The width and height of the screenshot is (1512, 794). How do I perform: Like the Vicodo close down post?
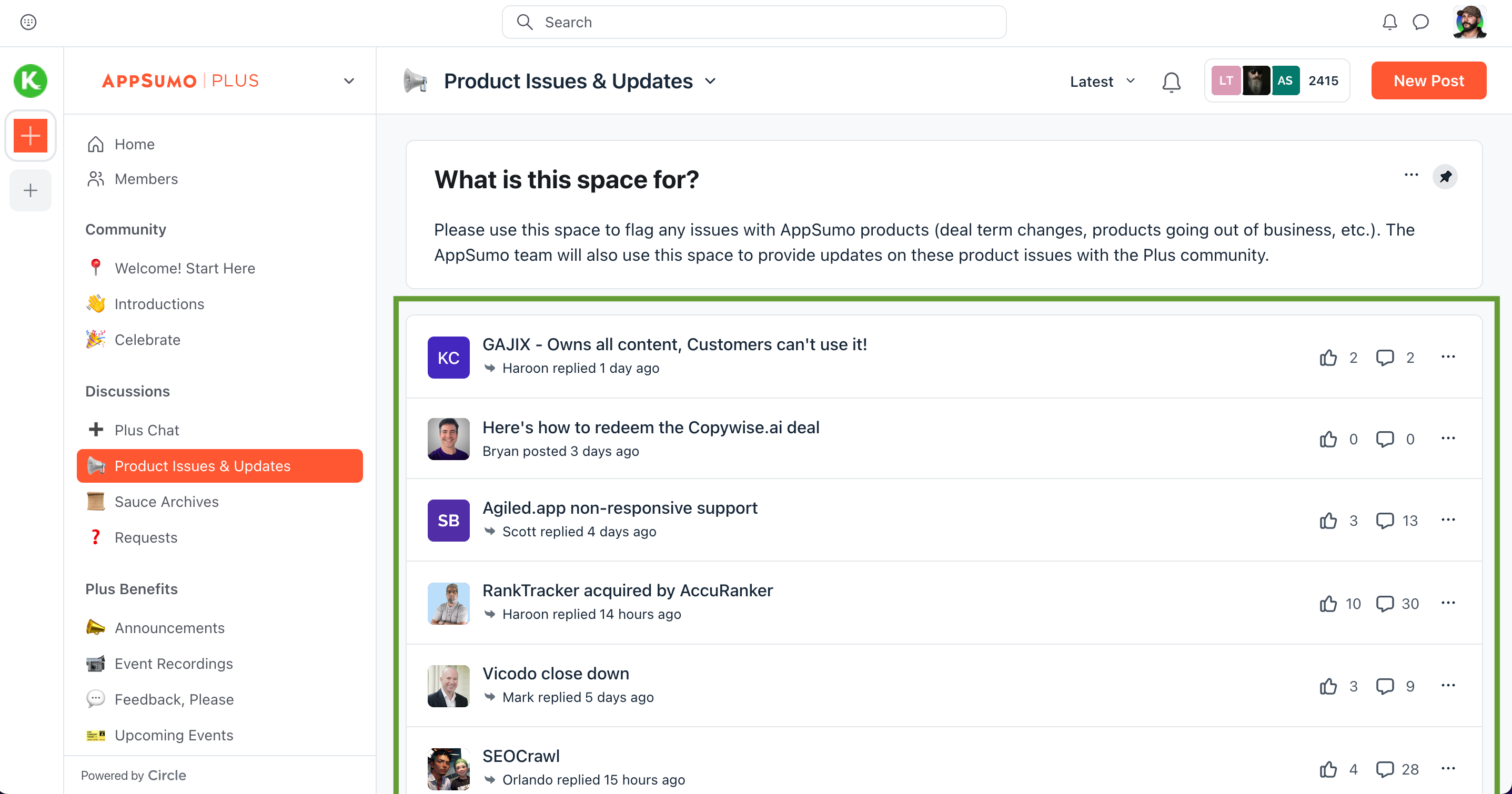(1328, 687)
